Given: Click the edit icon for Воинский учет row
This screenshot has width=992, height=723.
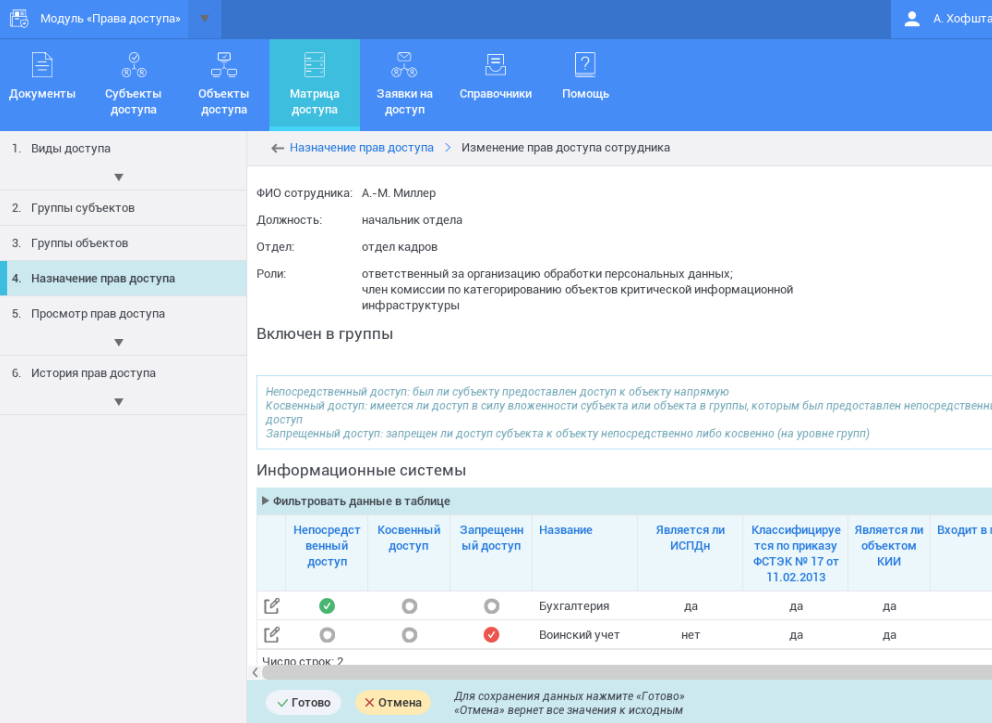Looking at the screenshot, I should (270, 634).
